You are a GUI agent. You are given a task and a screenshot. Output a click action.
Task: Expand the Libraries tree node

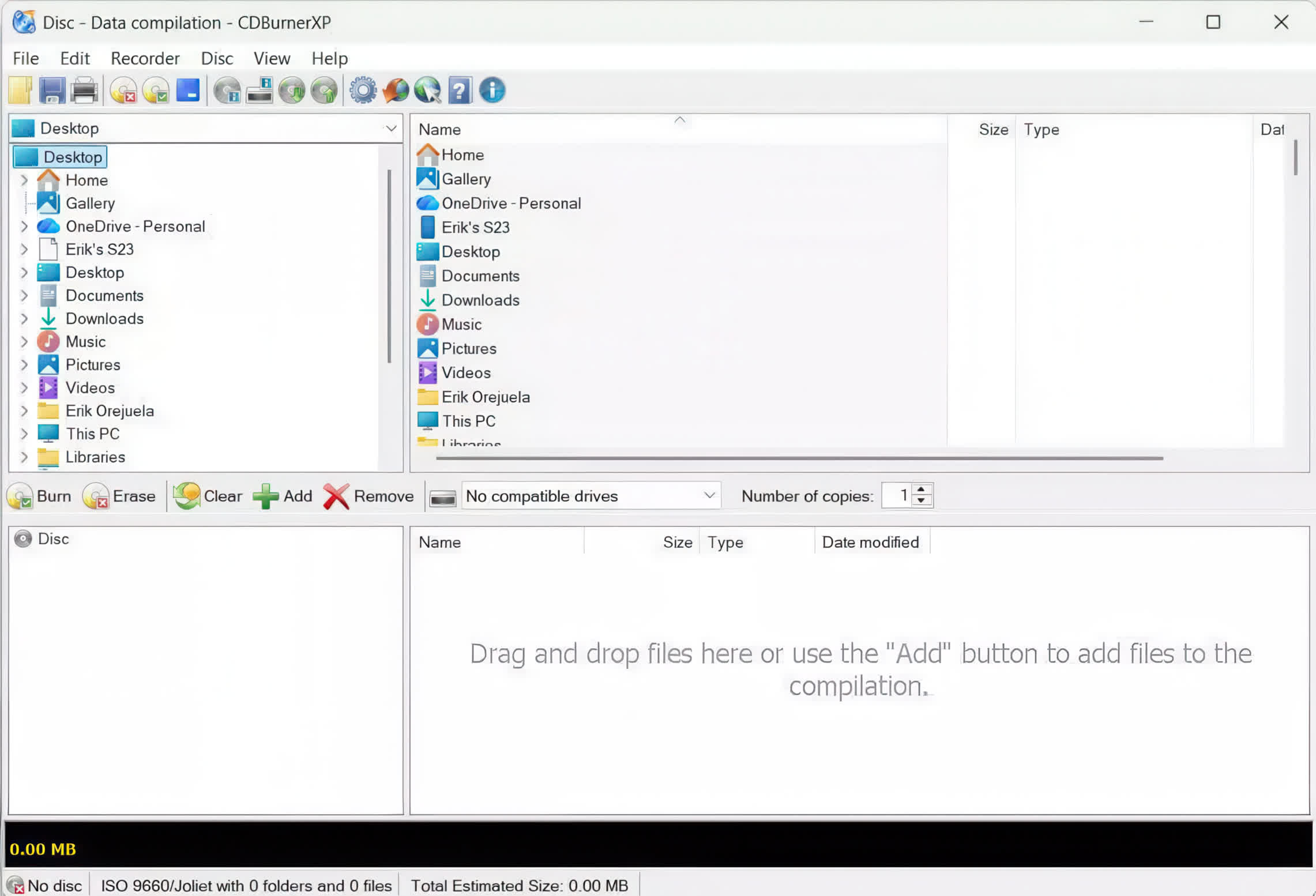coord(24,457)
